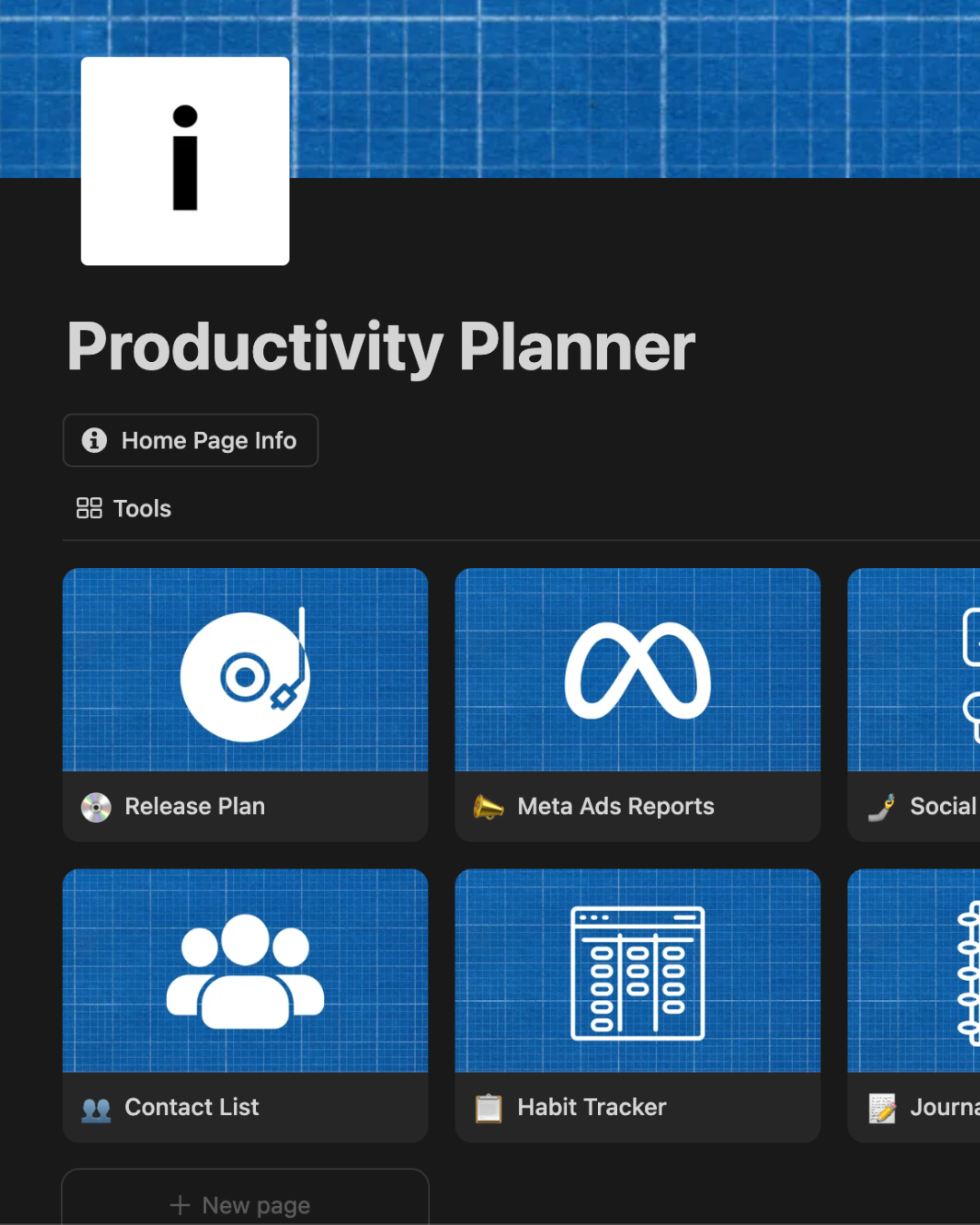The width and height of the screenshot is (980, 1225).
Task: Click the microphone icon beside Social
Action: pos(882,807)
